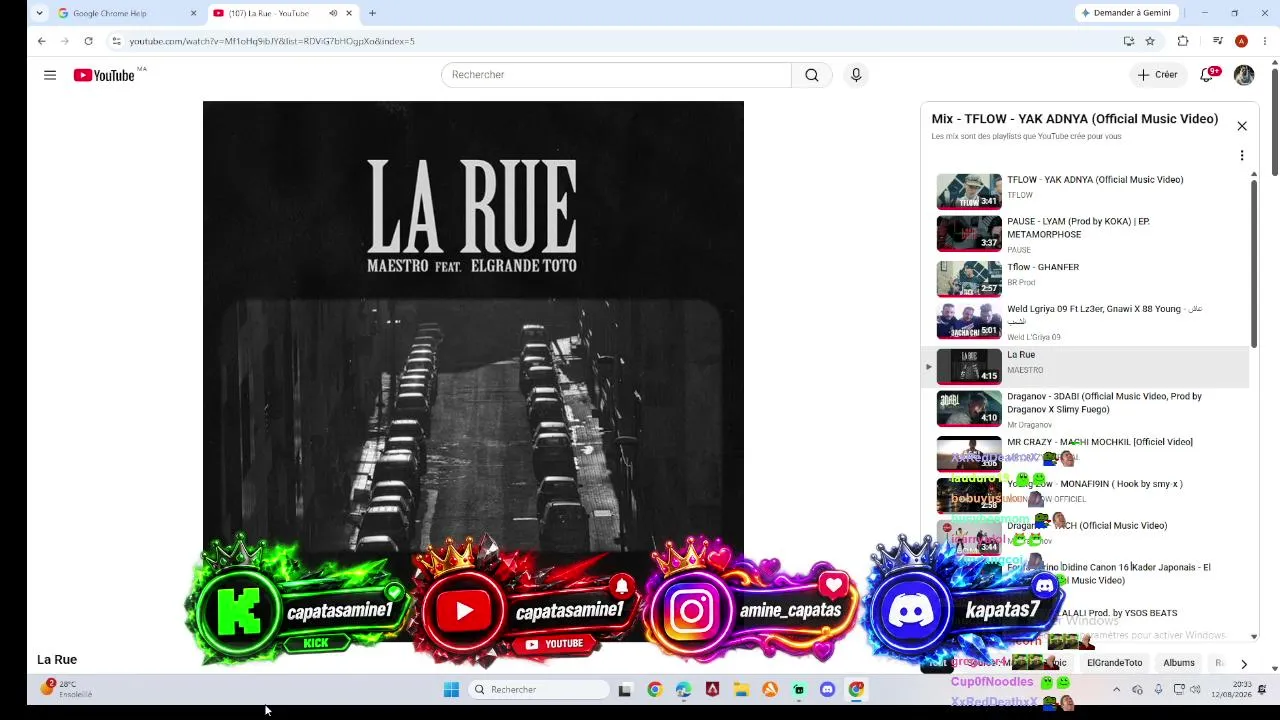Focus the YouTube Rechercher search field

616,75
